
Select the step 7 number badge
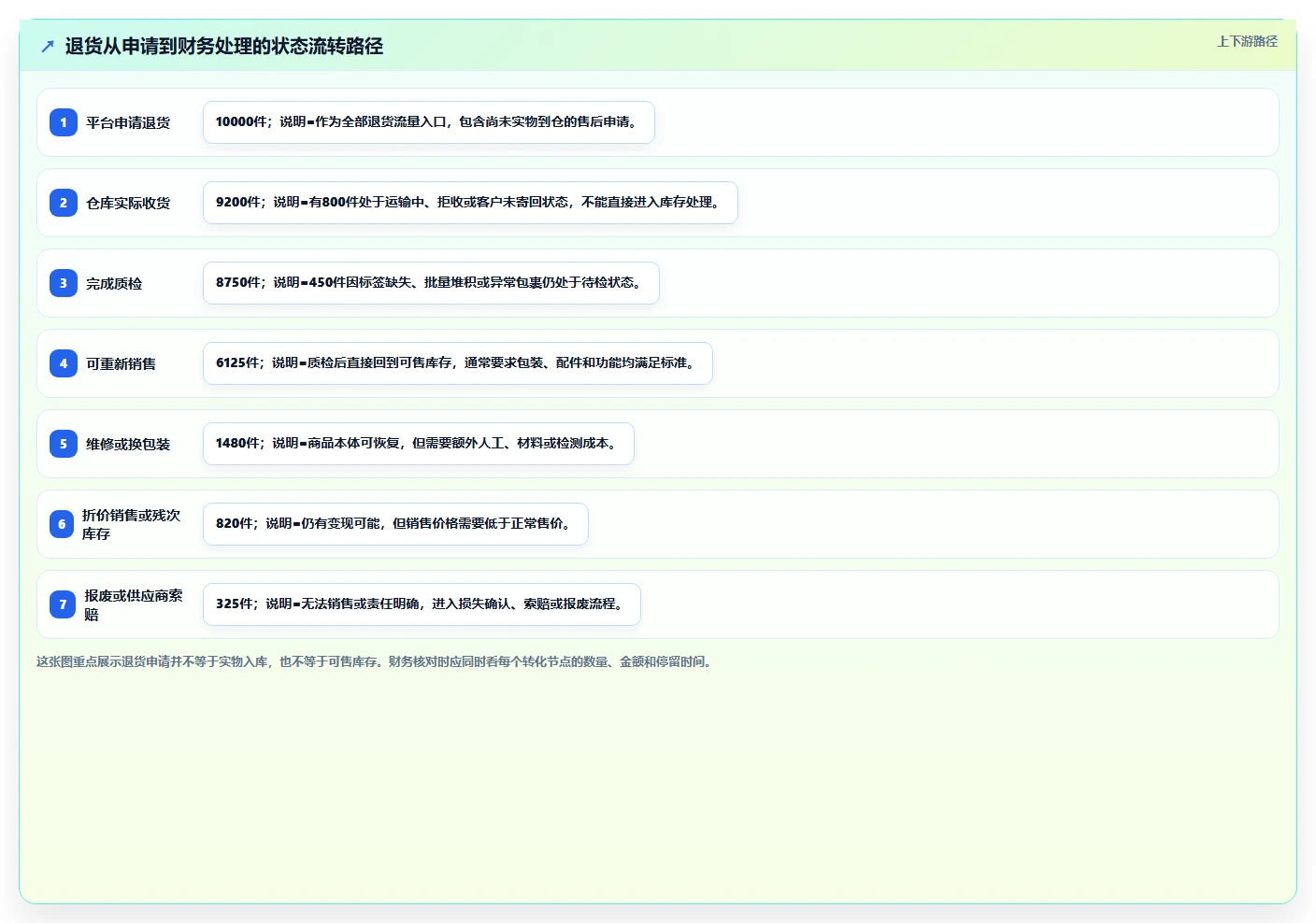[63, 604]
